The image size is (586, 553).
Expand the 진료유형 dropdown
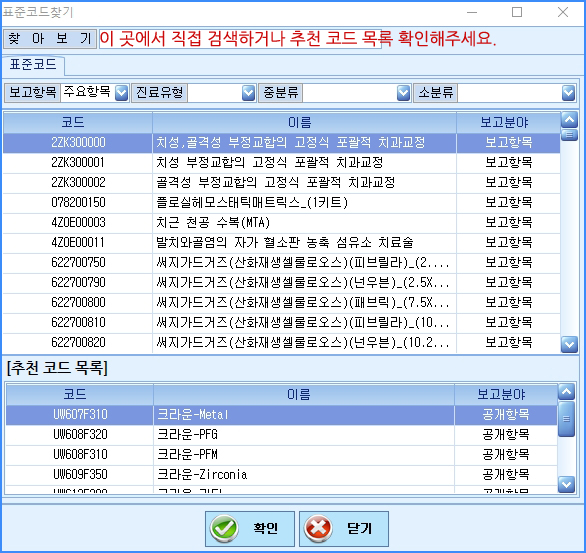pos(249,93)
